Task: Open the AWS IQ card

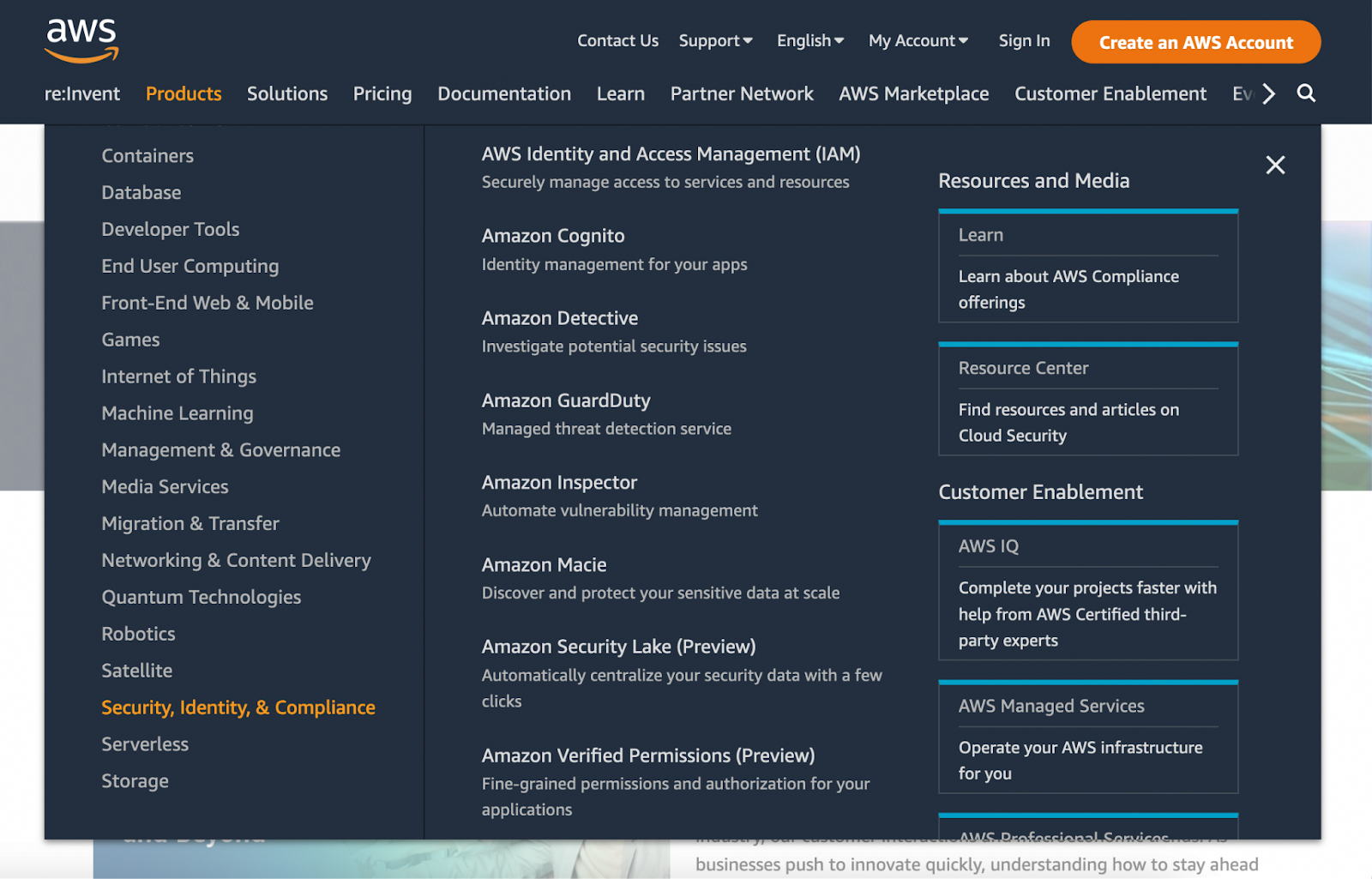Action: pos(1088,591)
